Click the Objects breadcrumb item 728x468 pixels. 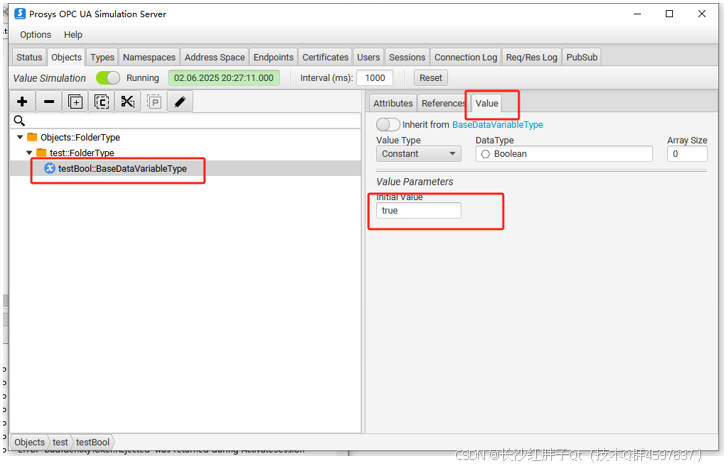pos(29,442)
